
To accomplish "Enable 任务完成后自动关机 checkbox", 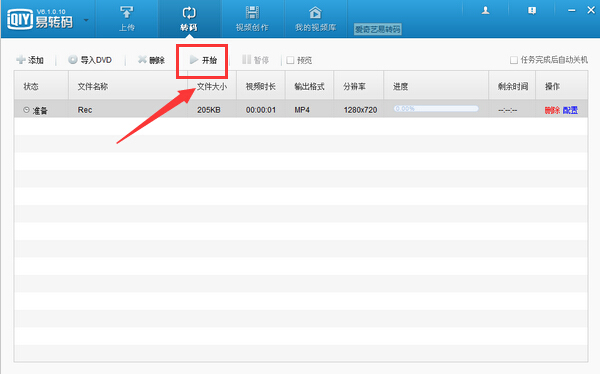I will click(514, 60).
